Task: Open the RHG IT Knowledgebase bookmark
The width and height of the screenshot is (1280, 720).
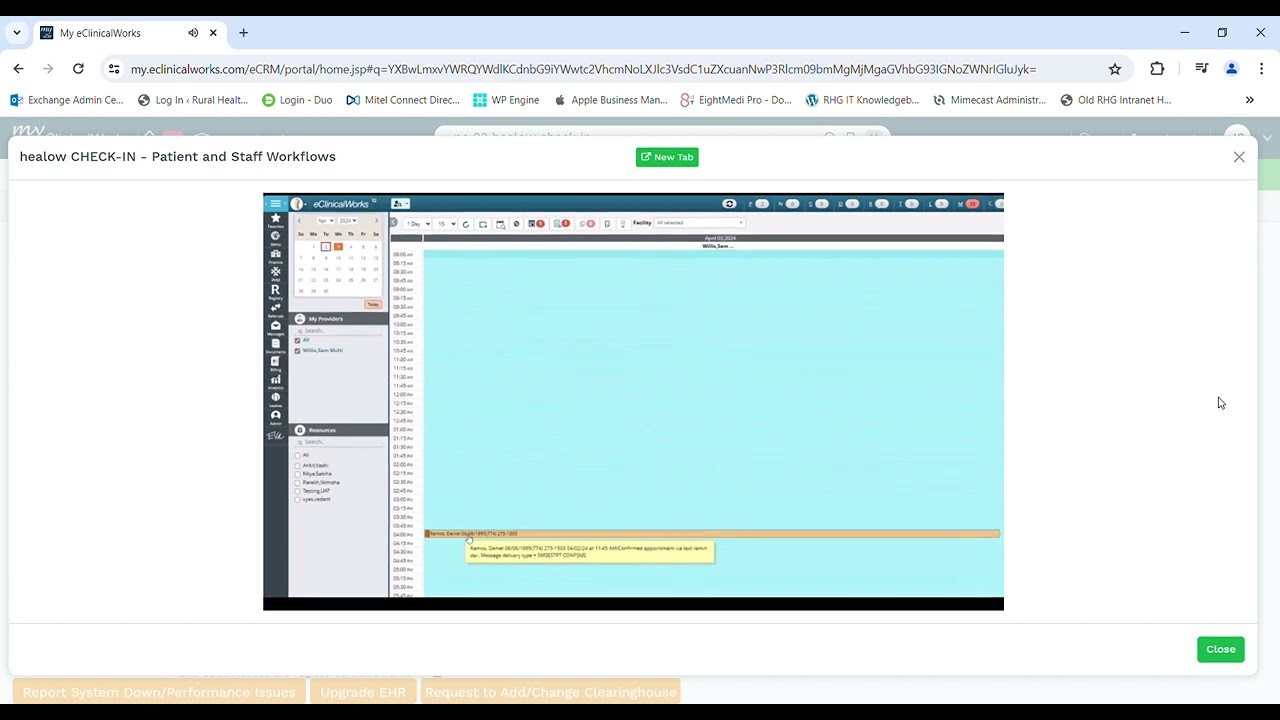Action: pyautogui.click(x=862, y=100)
